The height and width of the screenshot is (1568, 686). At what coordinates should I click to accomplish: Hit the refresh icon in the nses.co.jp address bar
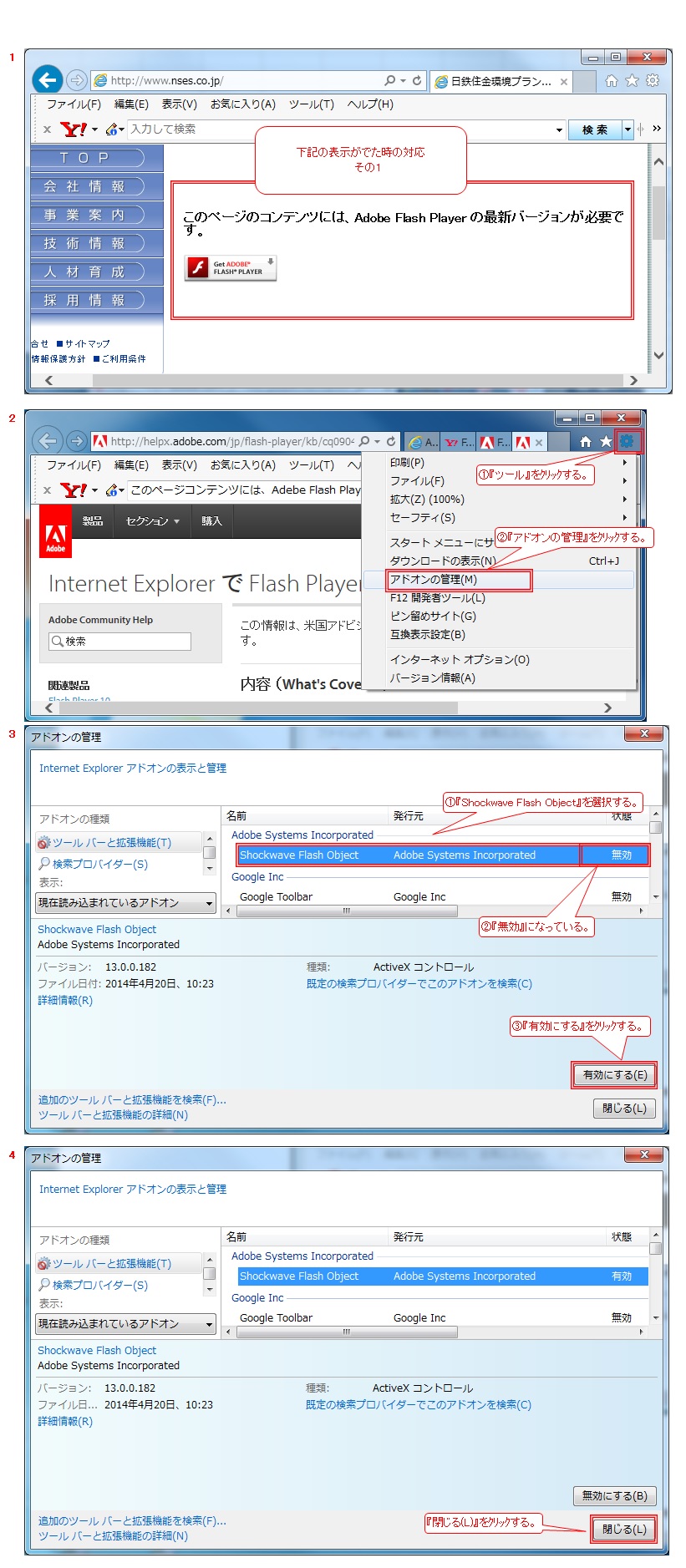coord(416,81)
